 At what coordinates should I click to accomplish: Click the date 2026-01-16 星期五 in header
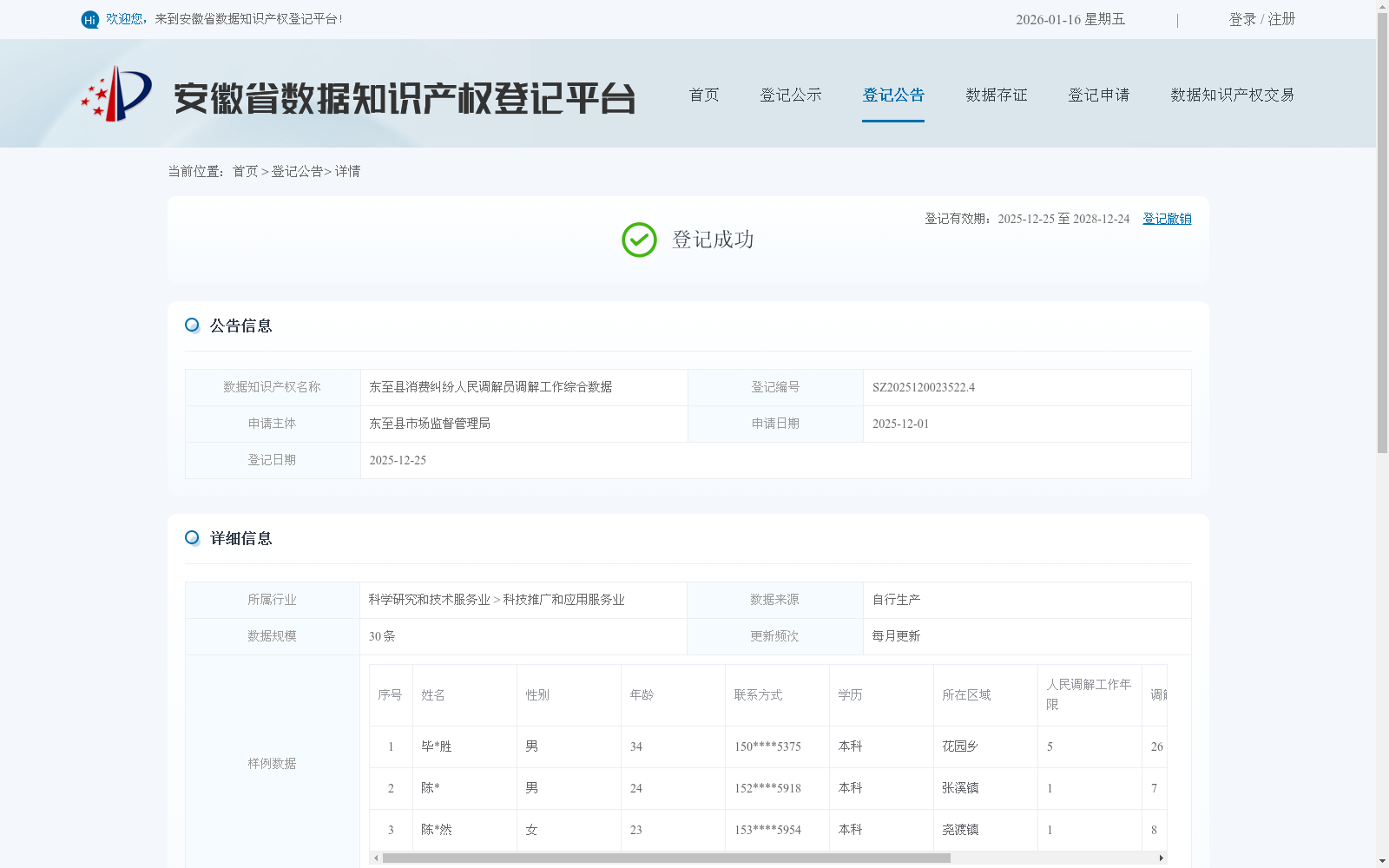point(1070,19)
